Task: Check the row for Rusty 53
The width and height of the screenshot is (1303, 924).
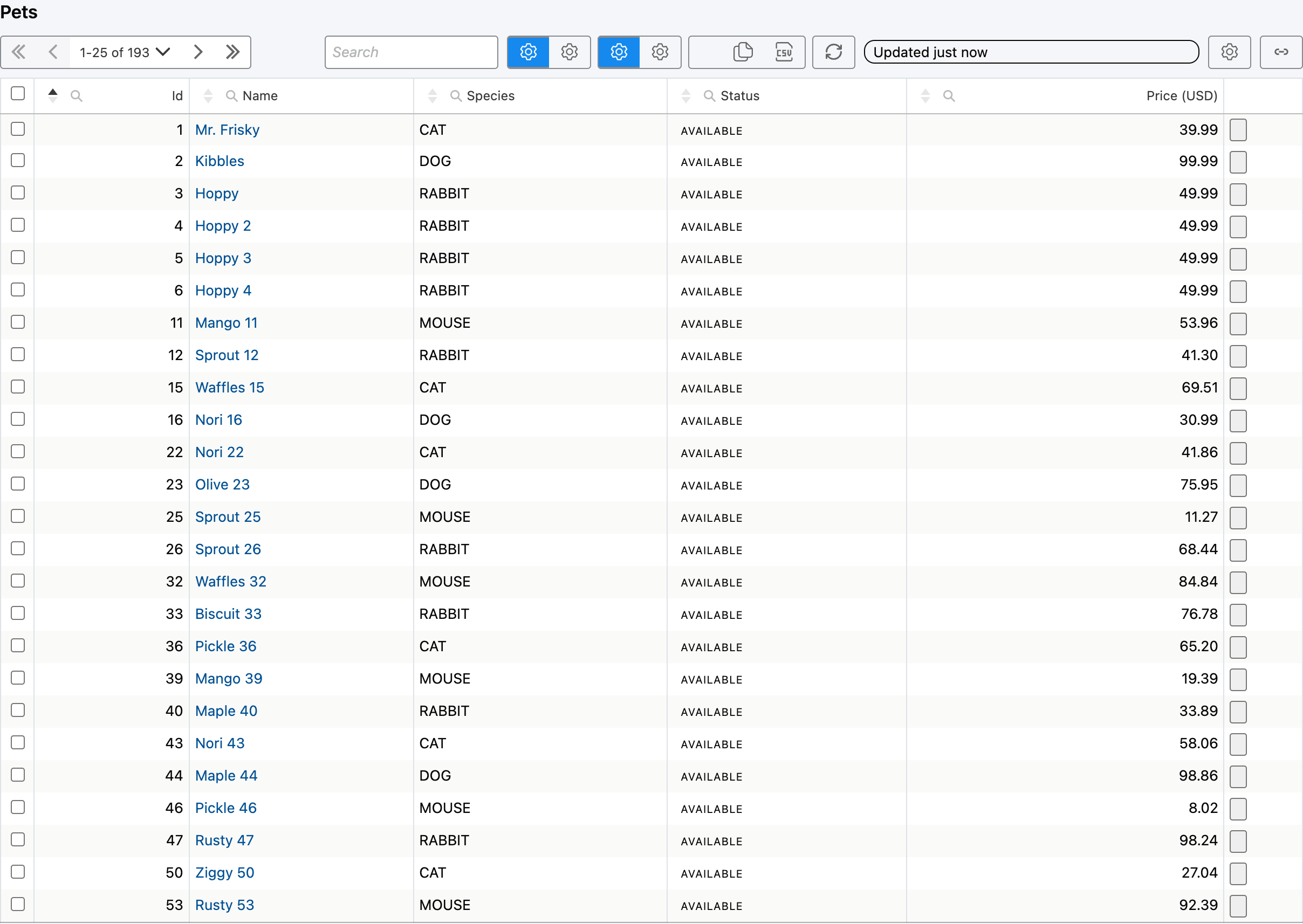Action: (18, 904)
